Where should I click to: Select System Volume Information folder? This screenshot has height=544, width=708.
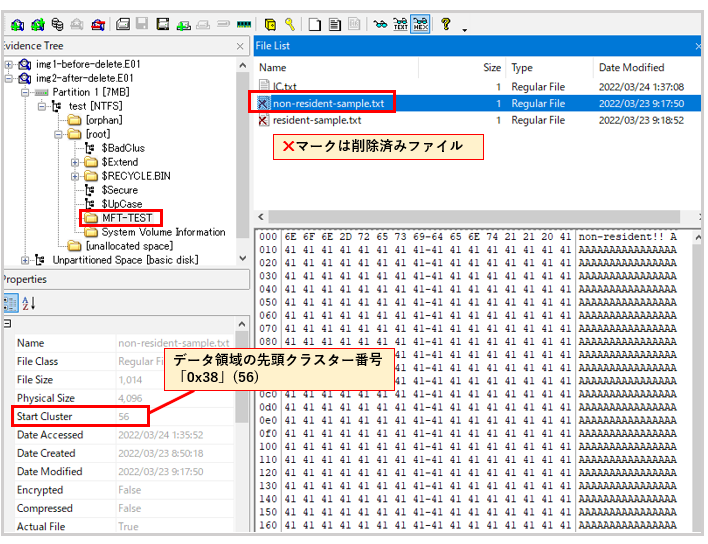coord(163,232)
